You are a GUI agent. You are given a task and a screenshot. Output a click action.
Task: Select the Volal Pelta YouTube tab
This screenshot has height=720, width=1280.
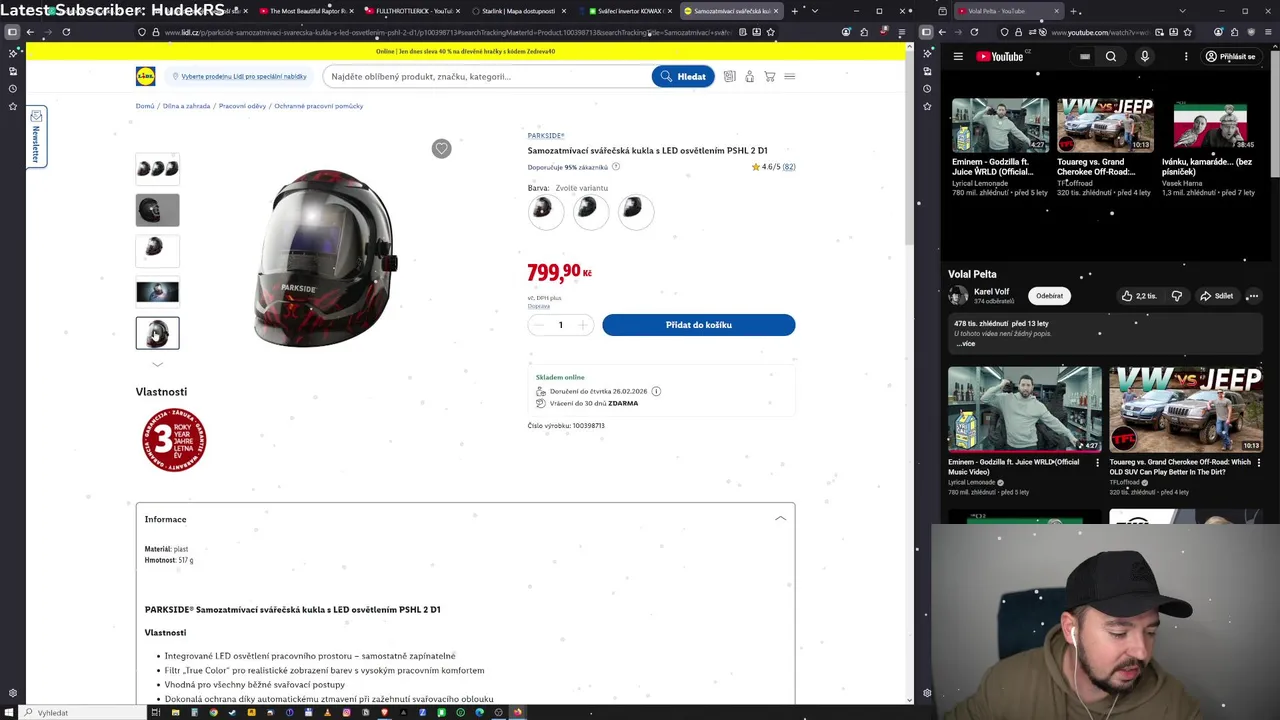[1008, 11]
